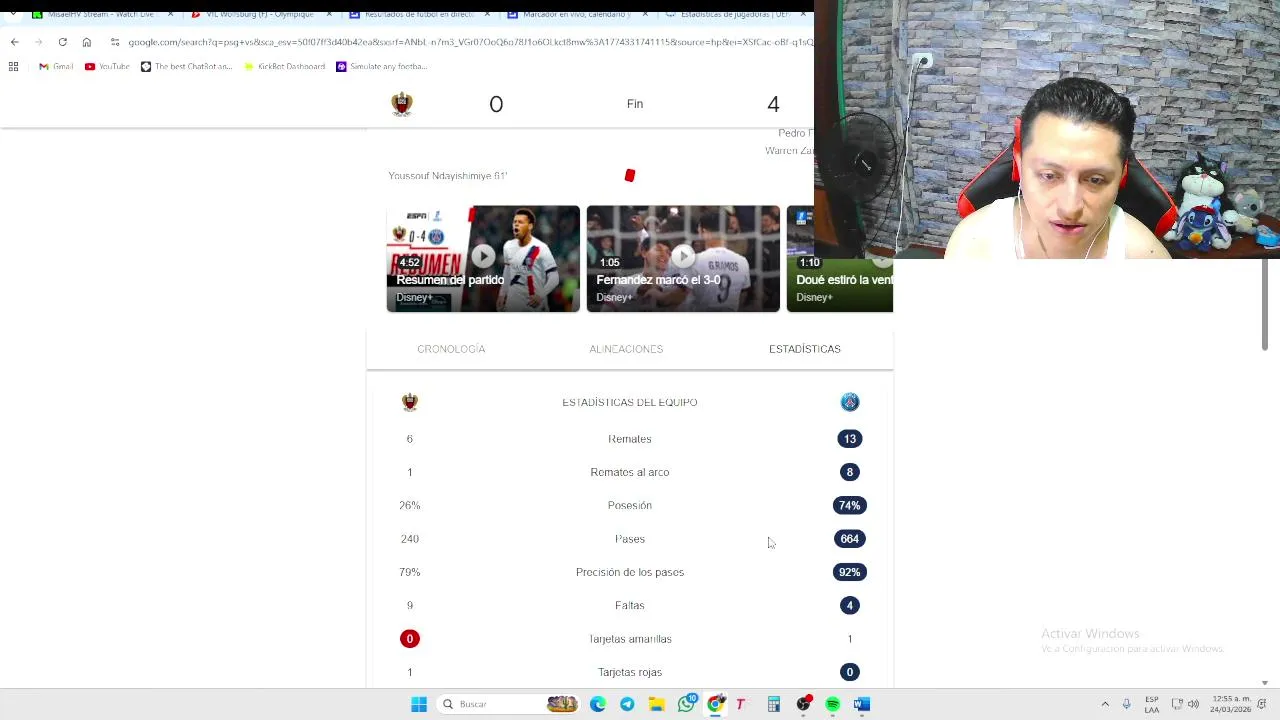Open Google Chrome from taskbar
Image resolution: width=1280 pixels, height=720 pixels.
(715, 704)
